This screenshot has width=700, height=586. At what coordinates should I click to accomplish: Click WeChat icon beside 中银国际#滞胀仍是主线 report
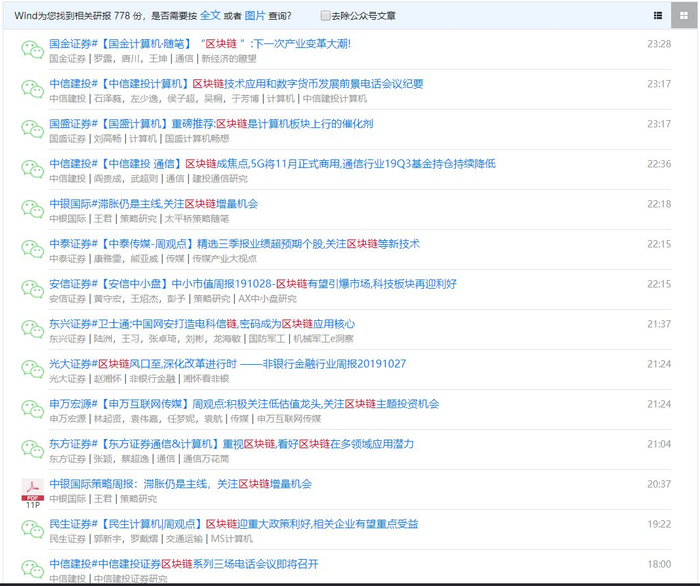point(33,209)
